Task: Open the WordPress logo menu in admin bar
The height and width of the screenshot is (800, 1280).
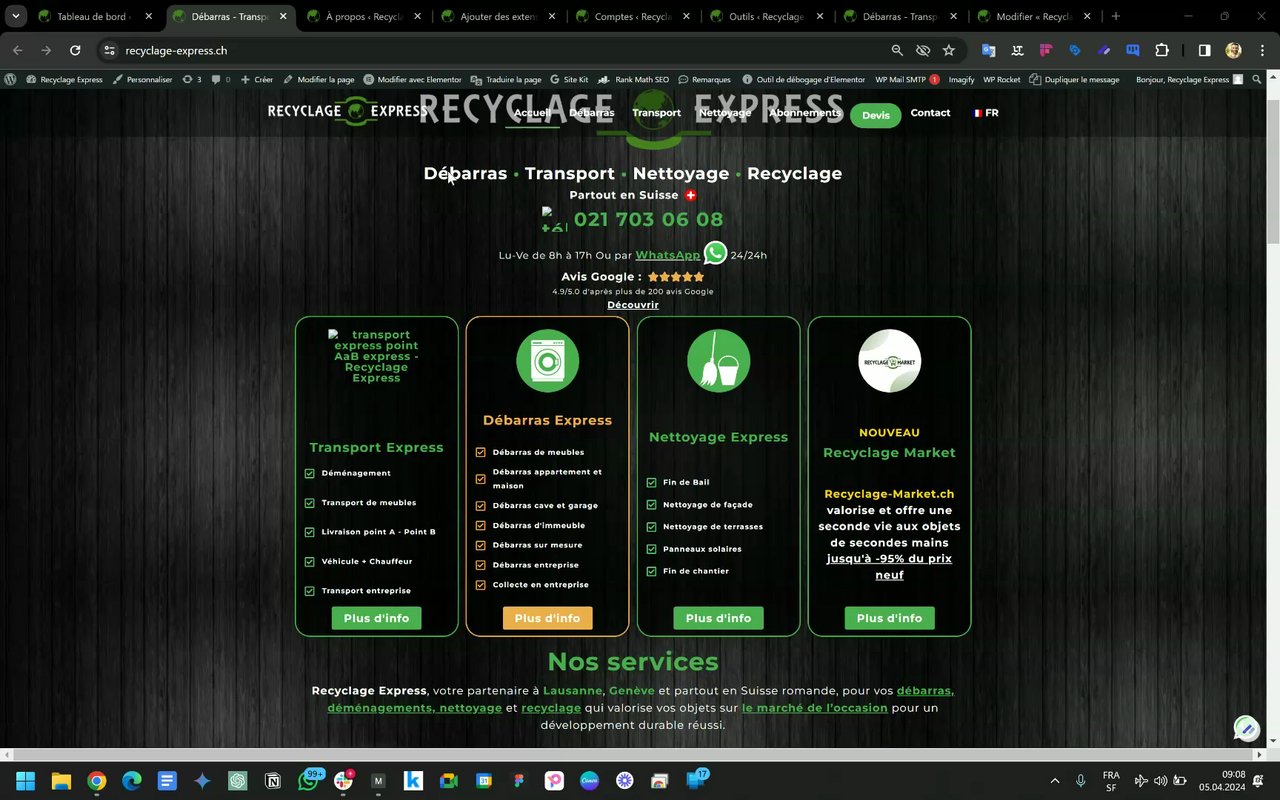Action: coord(11,79)
